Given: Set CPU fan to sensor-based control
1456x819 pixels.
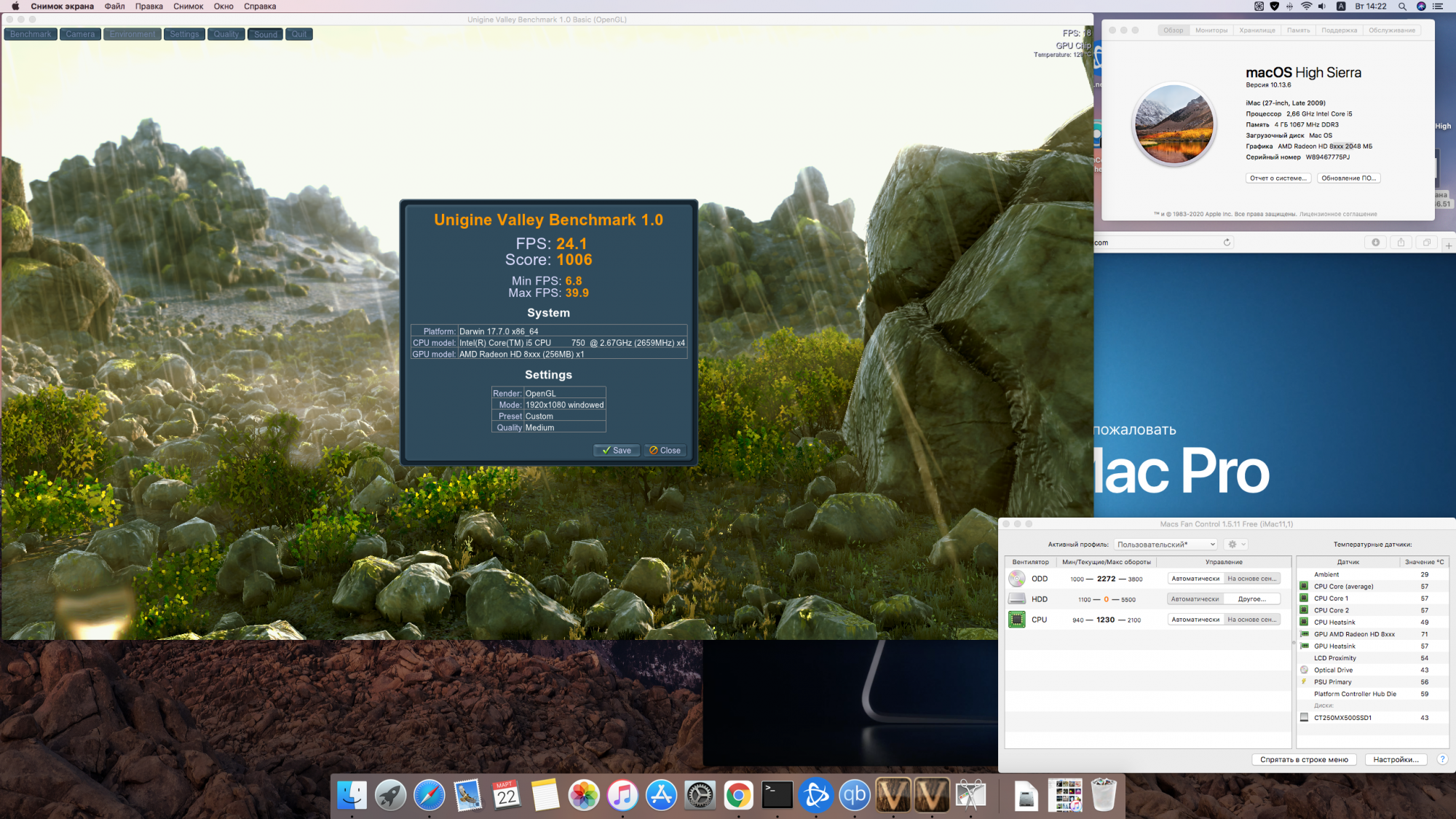Looking at the screenshot, I should click(1252, 620).
